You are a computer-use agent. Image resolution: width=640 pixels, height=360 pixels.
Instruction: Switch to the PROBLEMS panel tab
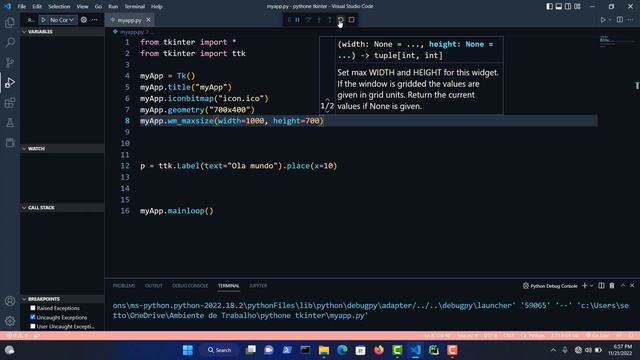(124, 286)
